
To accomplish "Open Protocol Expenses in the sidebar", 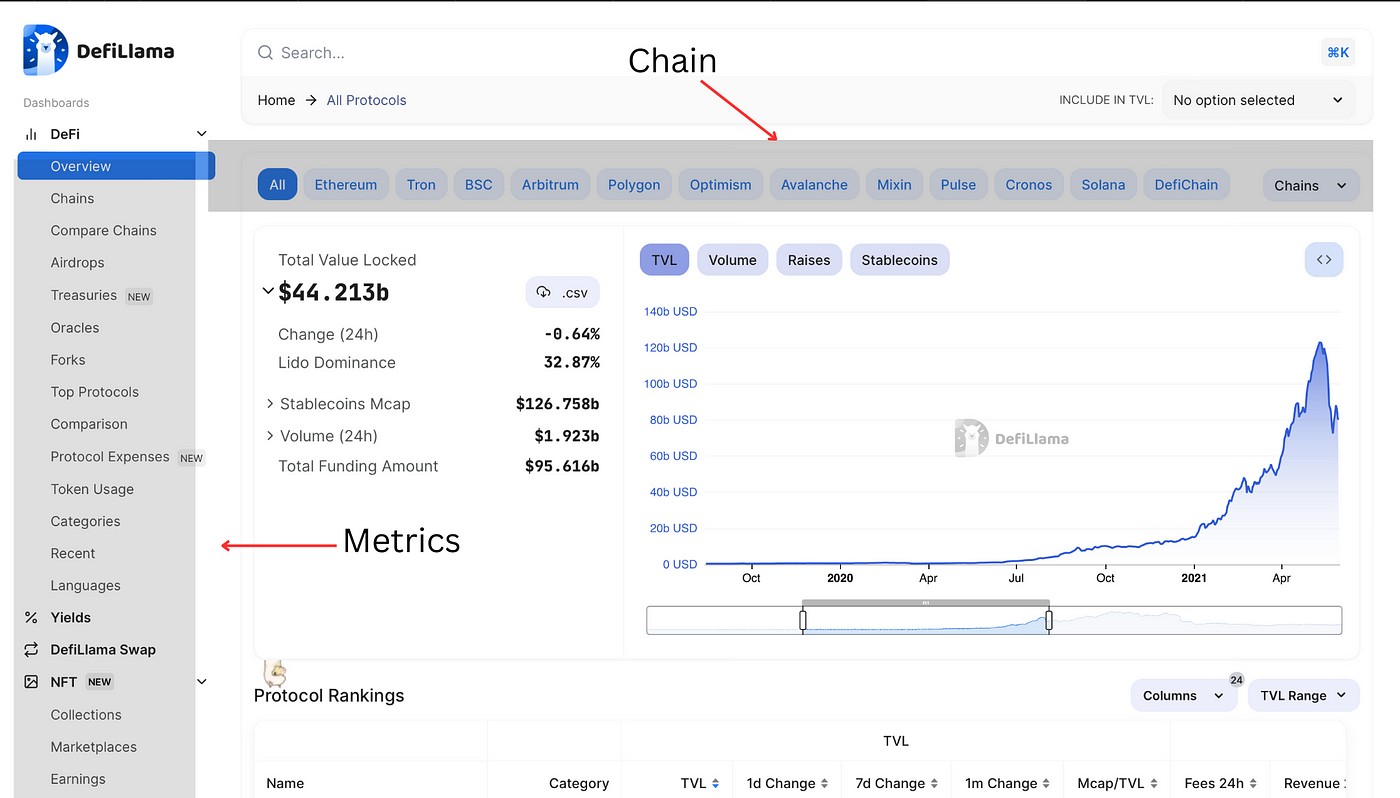I will pos(110,456).
